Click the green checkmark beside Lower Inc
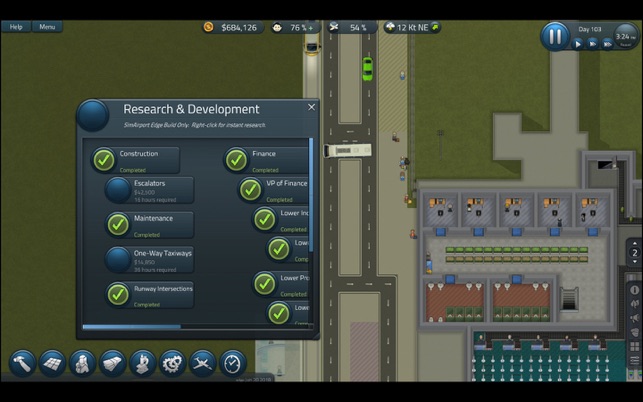 [264, 219]
